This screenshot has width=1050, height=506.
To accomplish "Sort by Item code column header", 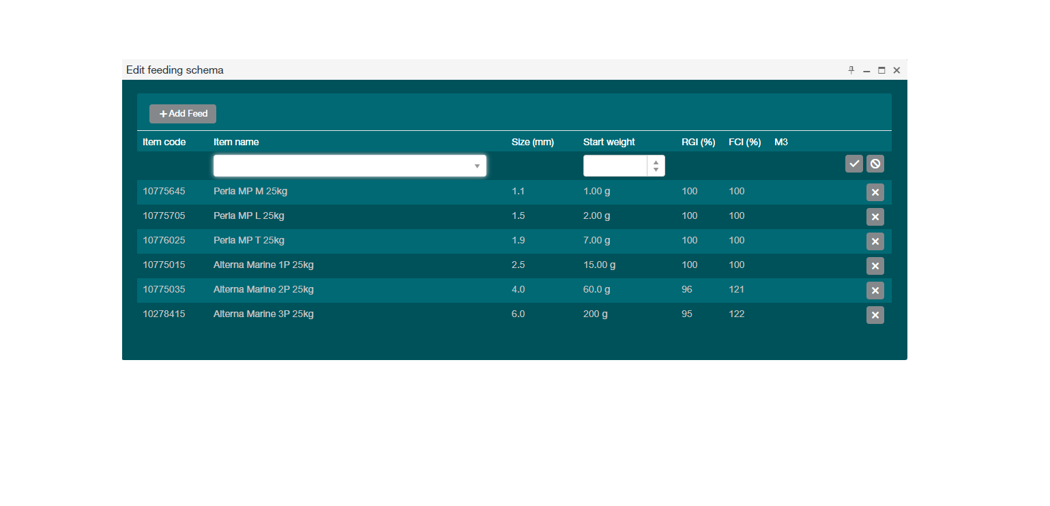I will [x=164, y=142].
